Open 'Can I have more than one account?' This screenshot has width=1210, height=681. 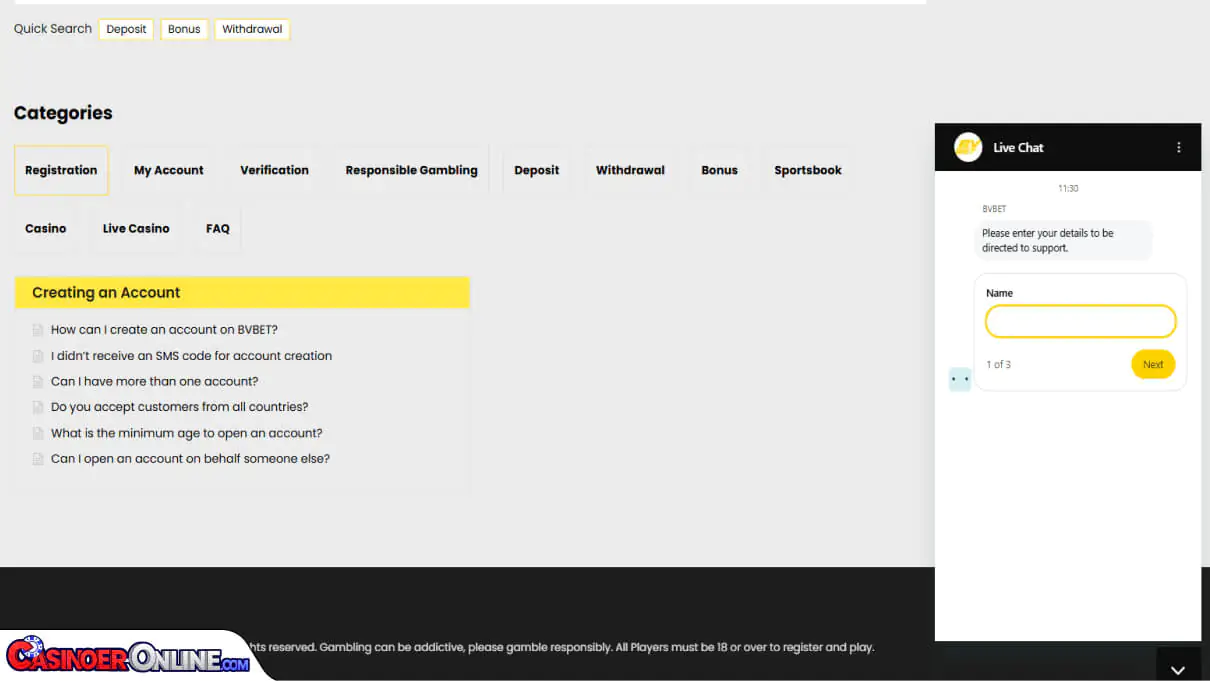[x=154, y=382]
